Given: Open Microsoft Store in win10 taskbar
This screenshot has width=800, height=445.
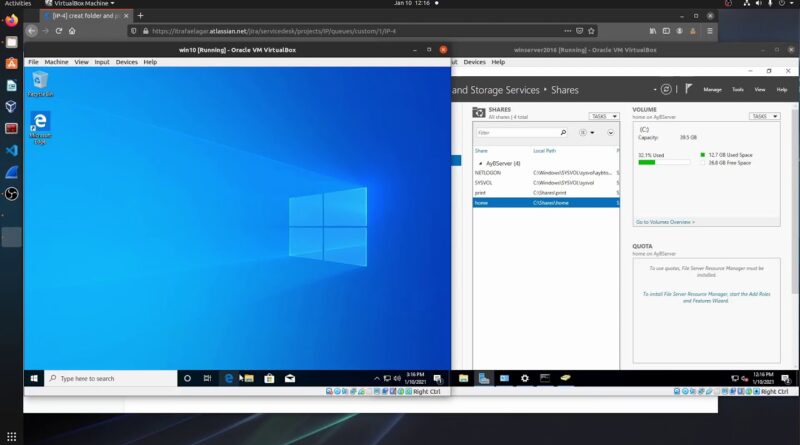Looking at the screenshot, I should click(269, 378).
